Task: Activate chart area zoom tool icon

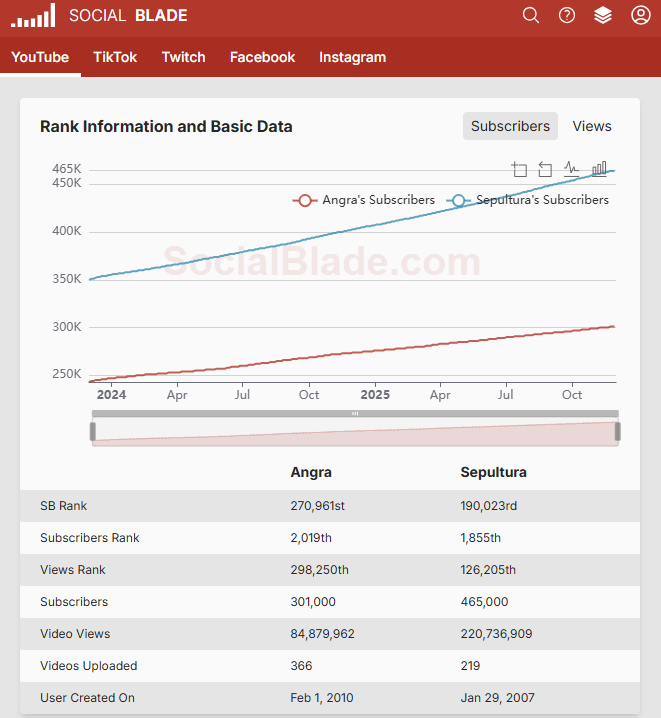Action: 519,169
